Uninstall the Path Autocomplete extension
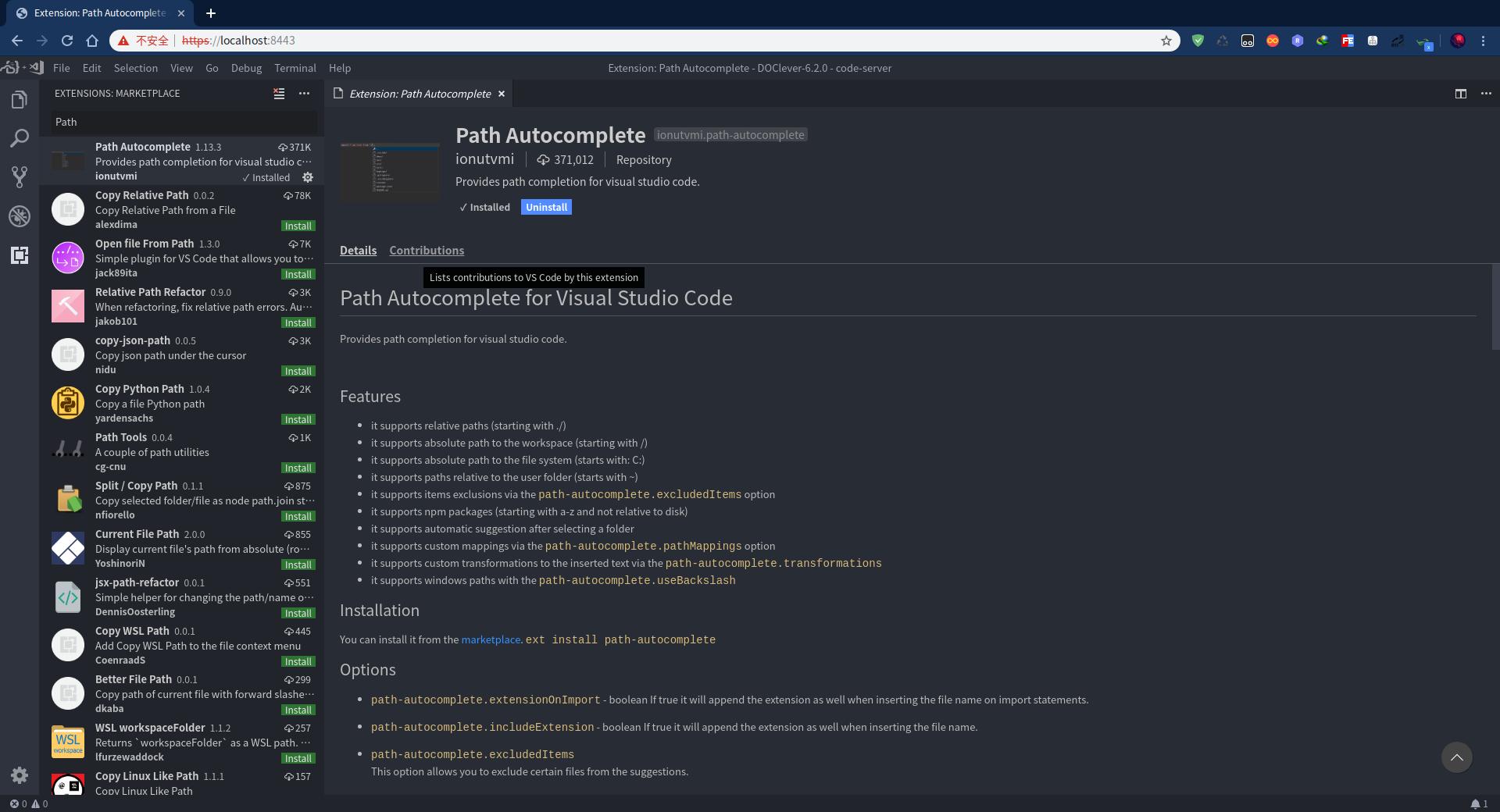This screenshot has width=1500, height=812. click(x=546, y=207)
